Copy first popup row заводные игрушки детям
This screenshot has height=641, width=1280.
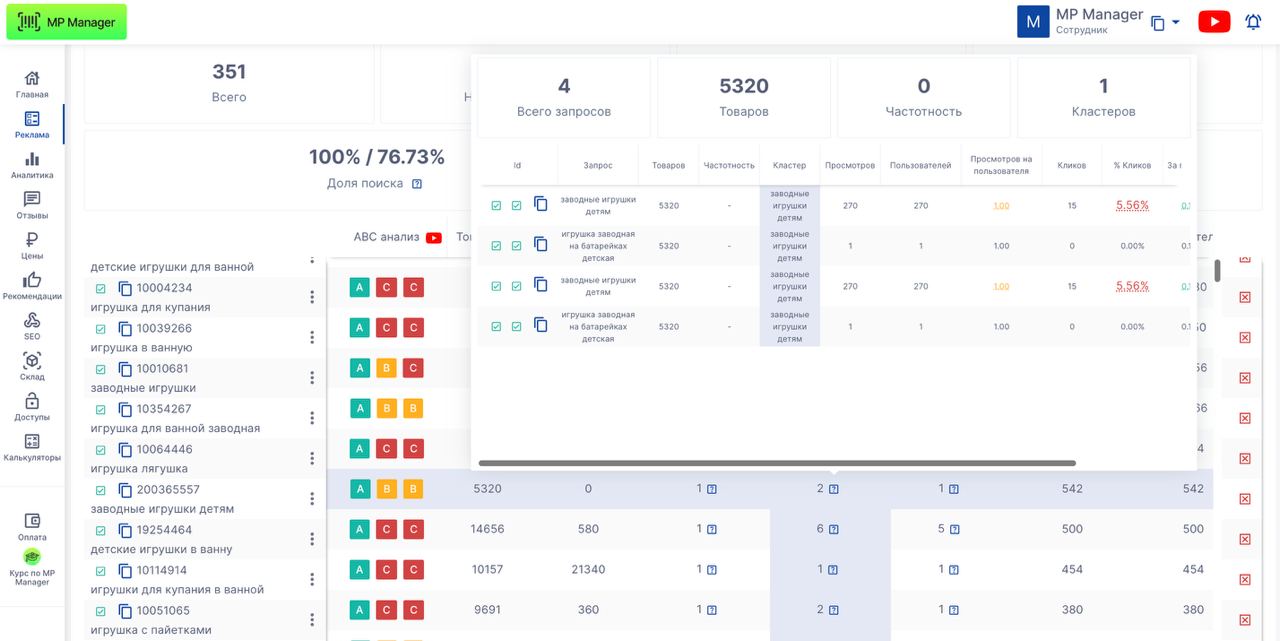point(541,204)
